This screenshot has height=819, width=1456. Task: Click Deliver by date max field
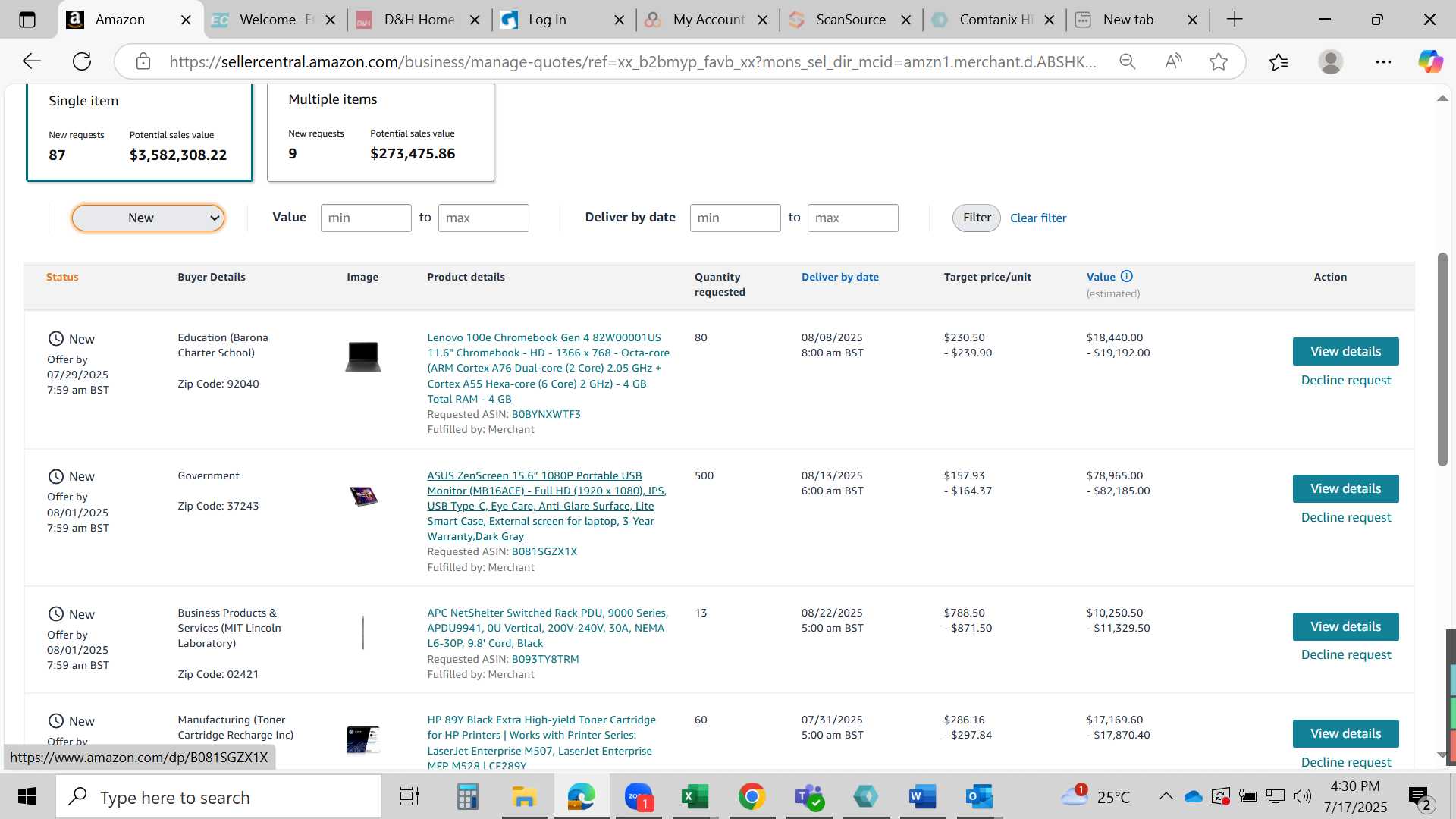pos(853,218)
